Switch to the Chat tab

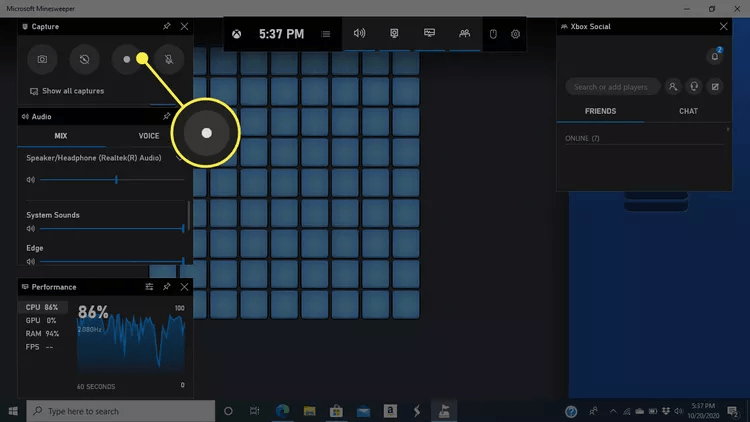pos(688,111)
